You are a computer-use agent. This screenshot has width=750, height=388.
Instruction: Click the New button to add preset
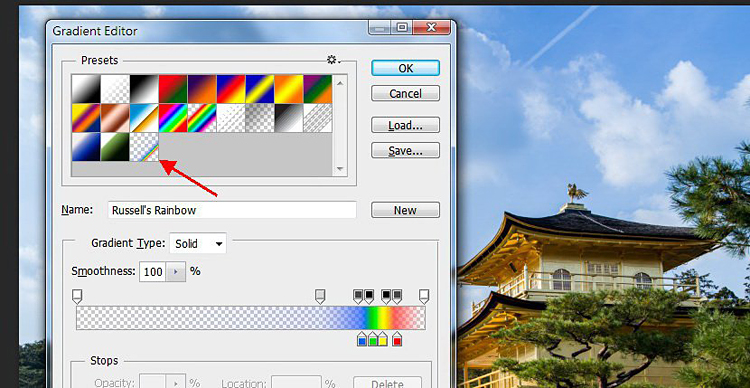click(x=406, y=210)
